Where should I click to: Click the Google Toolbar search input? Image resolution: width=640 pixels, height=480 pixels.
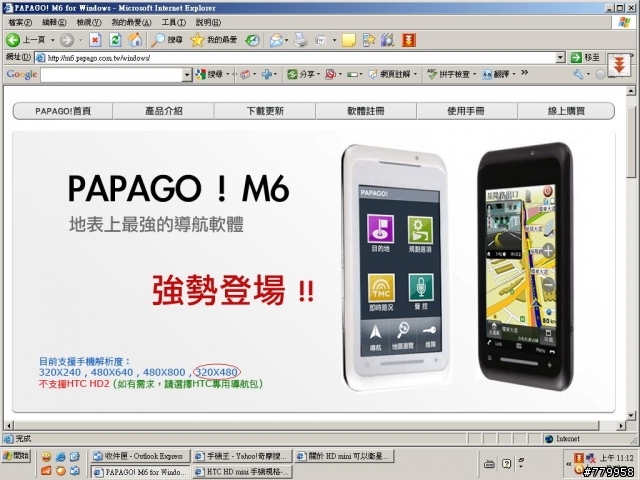click(111, 75)
